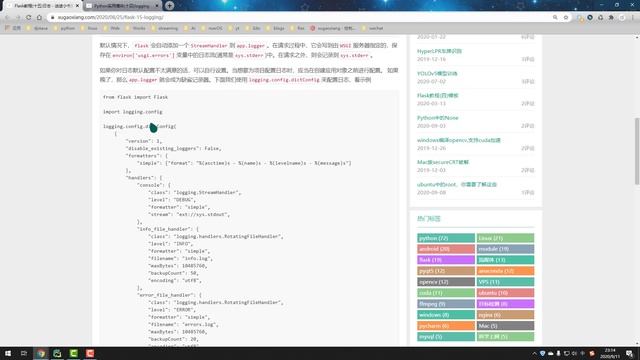Select the ffmpeg tag
Viewport: 640px width, 360px height.
(x=446, y=304)
